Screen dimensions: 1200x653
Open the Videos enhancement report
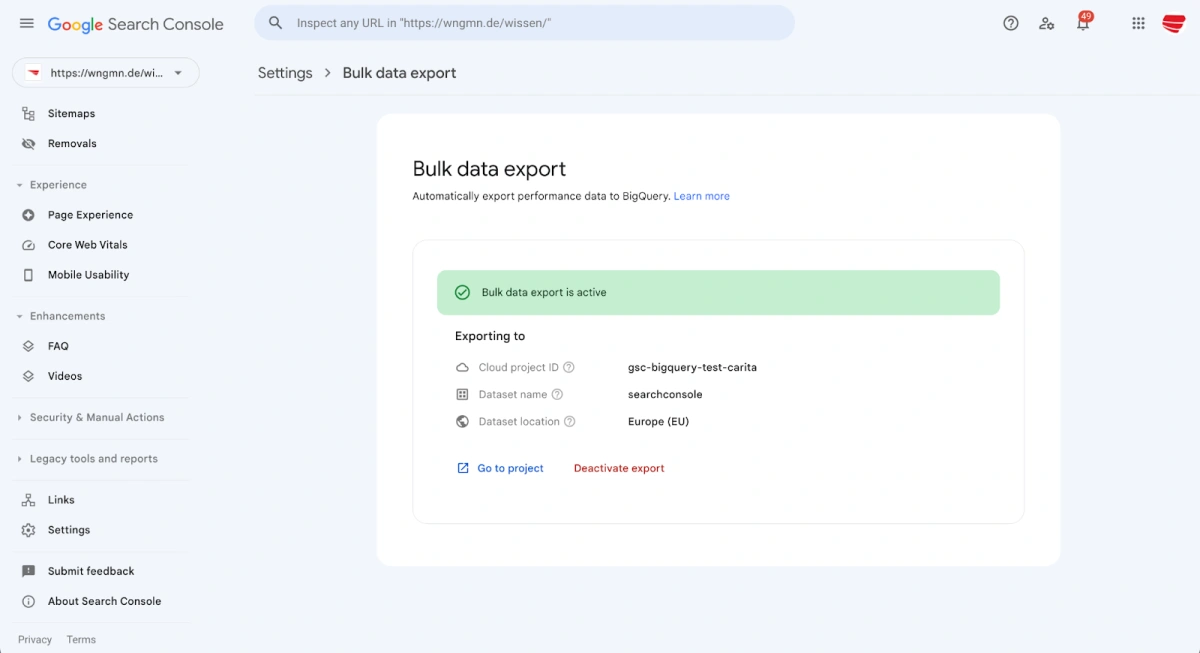(x=65, y=375)
